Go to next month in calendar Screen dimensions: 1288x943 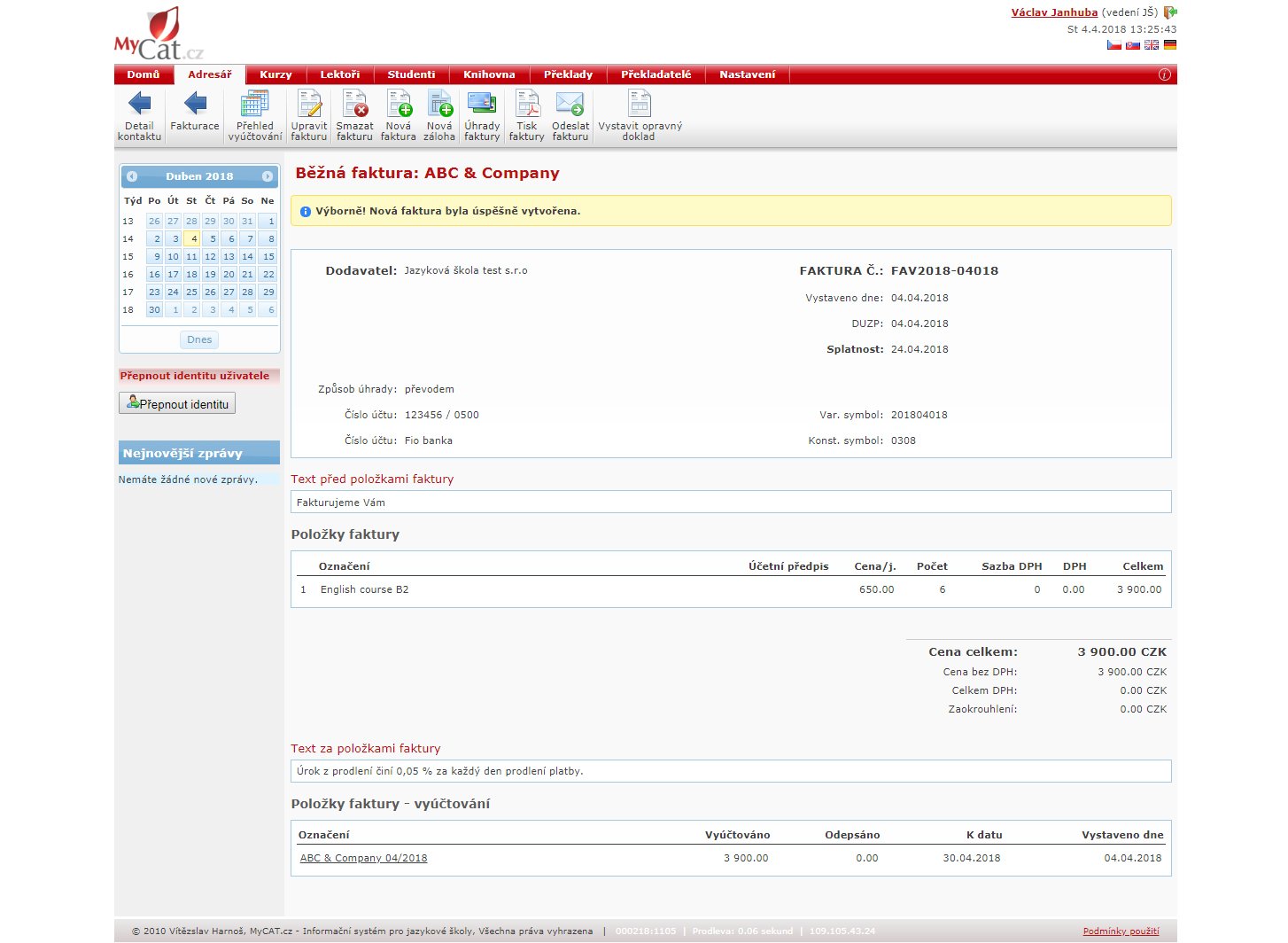(x=268, y=176)
